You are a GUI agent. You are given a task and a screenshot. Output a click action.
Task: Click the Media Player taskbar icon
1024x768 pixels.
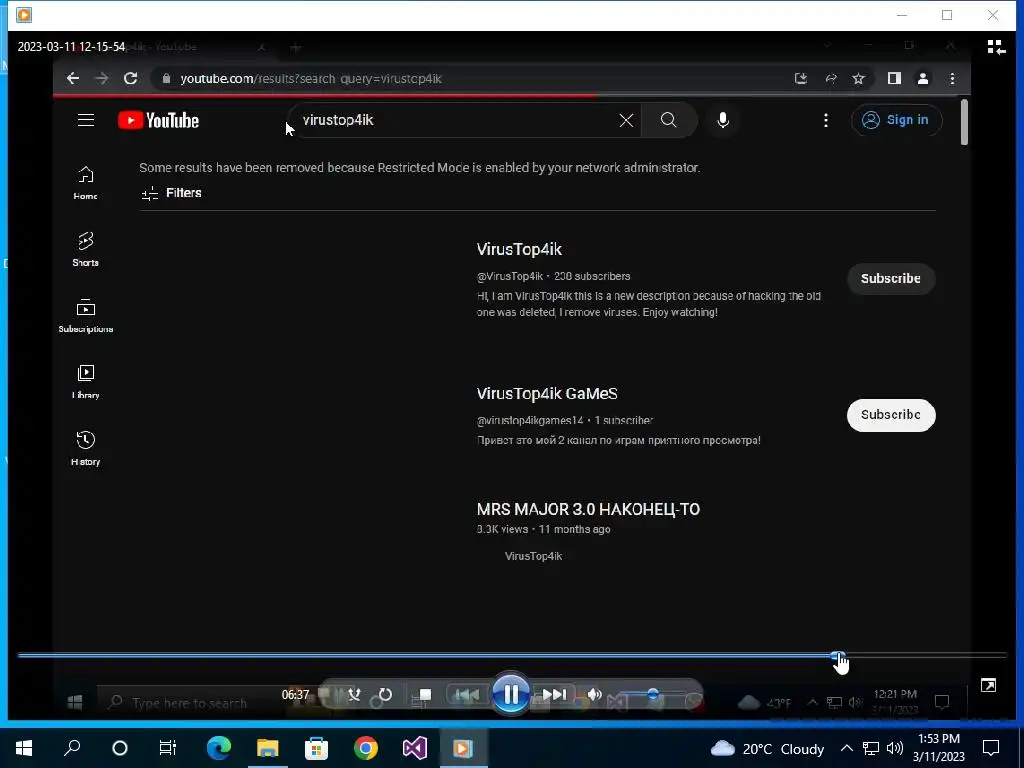463,748
